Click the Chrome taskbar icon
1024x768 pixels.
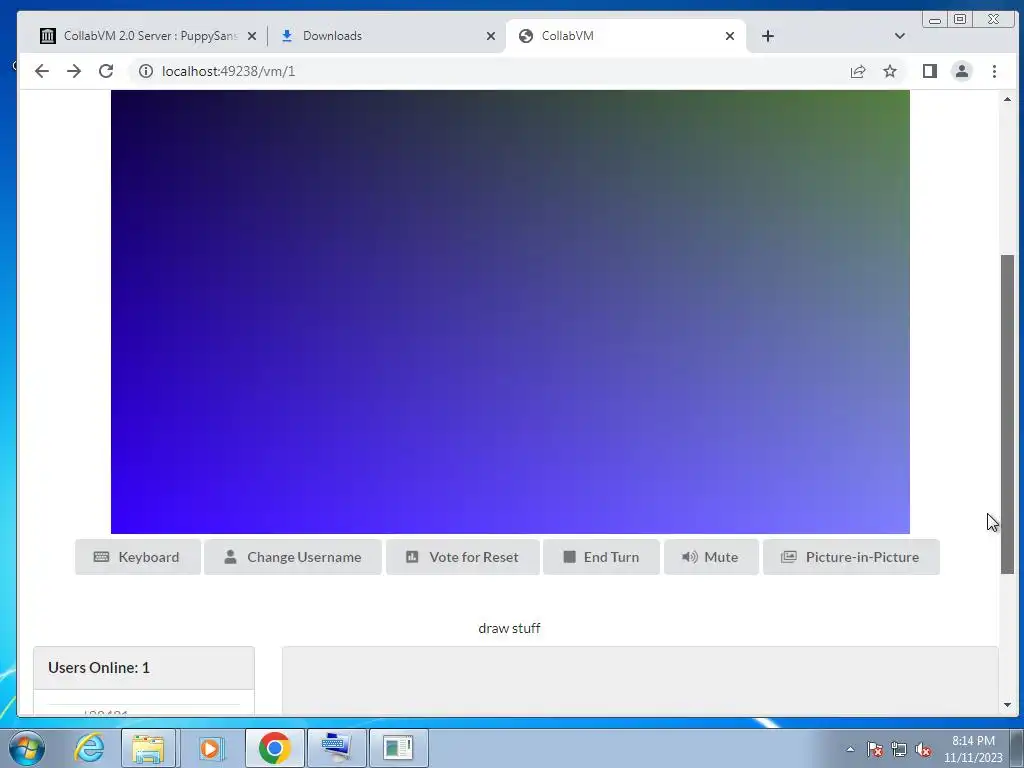[274, 748]
